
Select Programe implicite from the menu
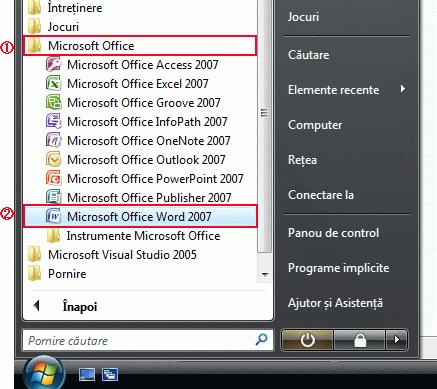click(x=338, y=268)
